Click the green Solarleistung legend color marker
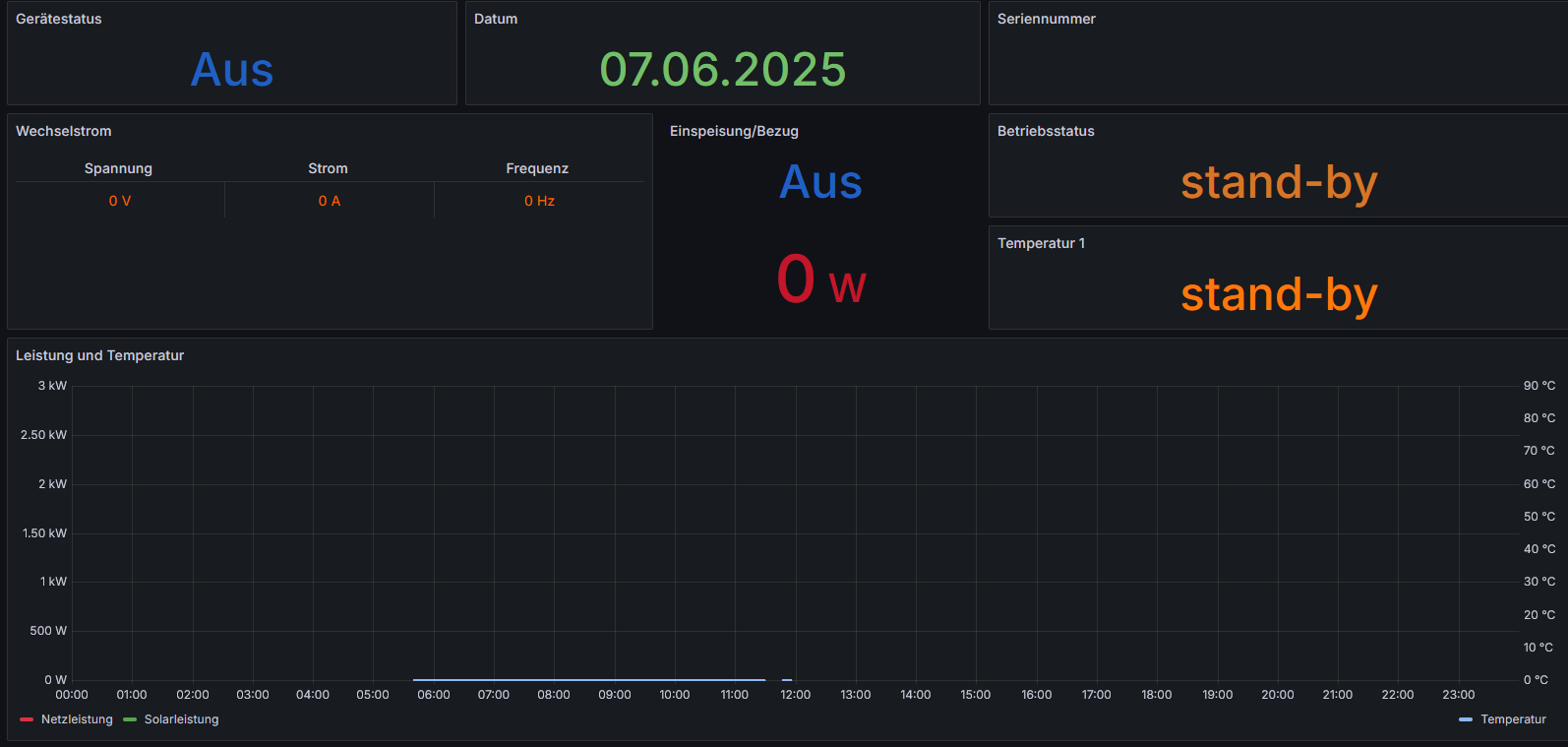The height and width of the screenshot is (747, 1568). click(x=130, y=719)
